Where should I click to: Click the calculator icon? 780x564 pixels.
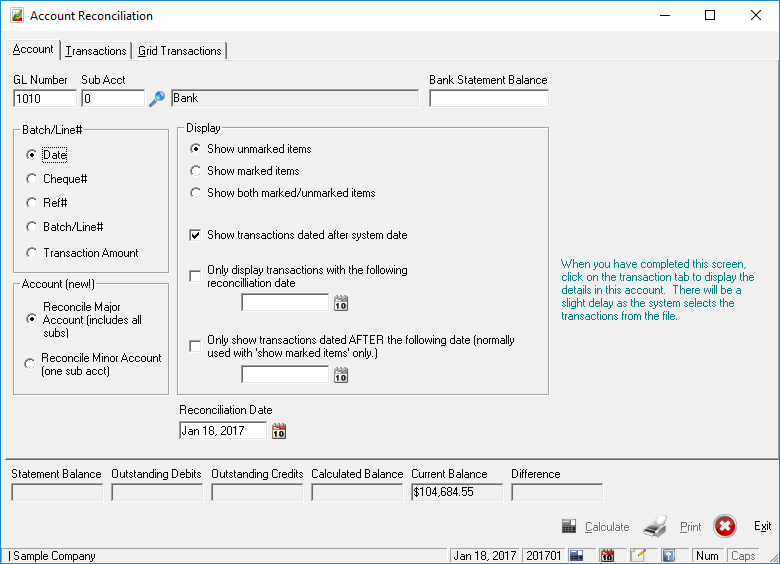point(569,527)
